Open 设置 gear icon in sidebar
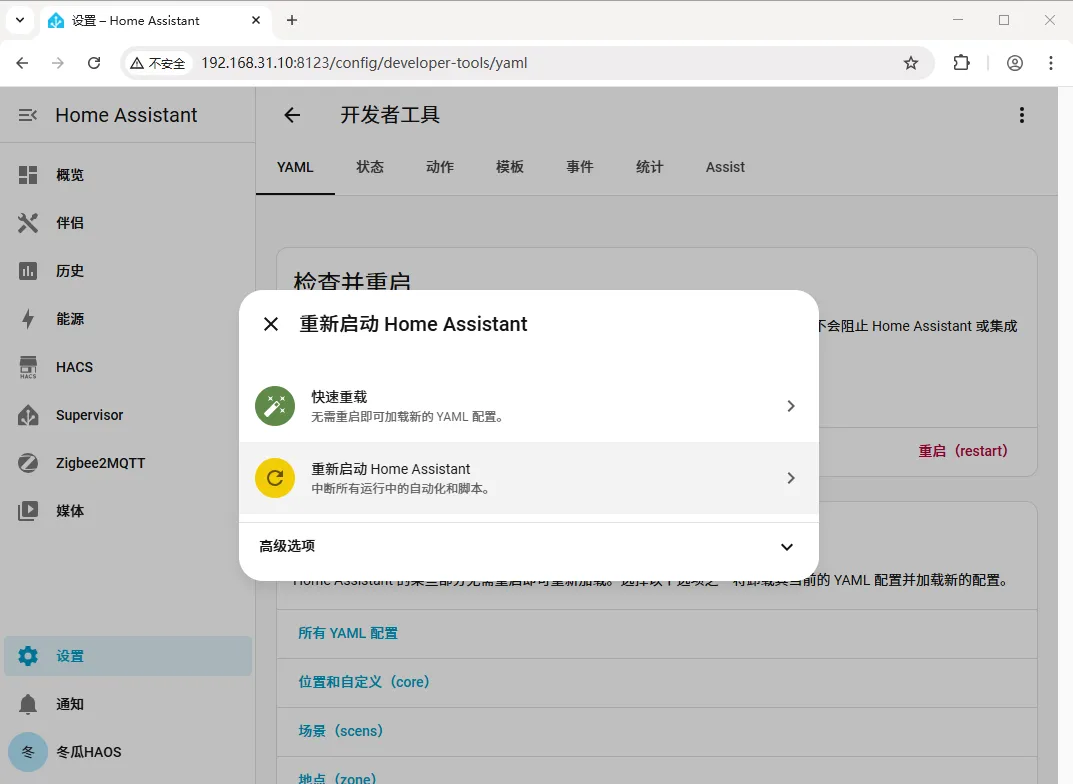The height and width of the screenshot is (784, 1073). [27, 656]
